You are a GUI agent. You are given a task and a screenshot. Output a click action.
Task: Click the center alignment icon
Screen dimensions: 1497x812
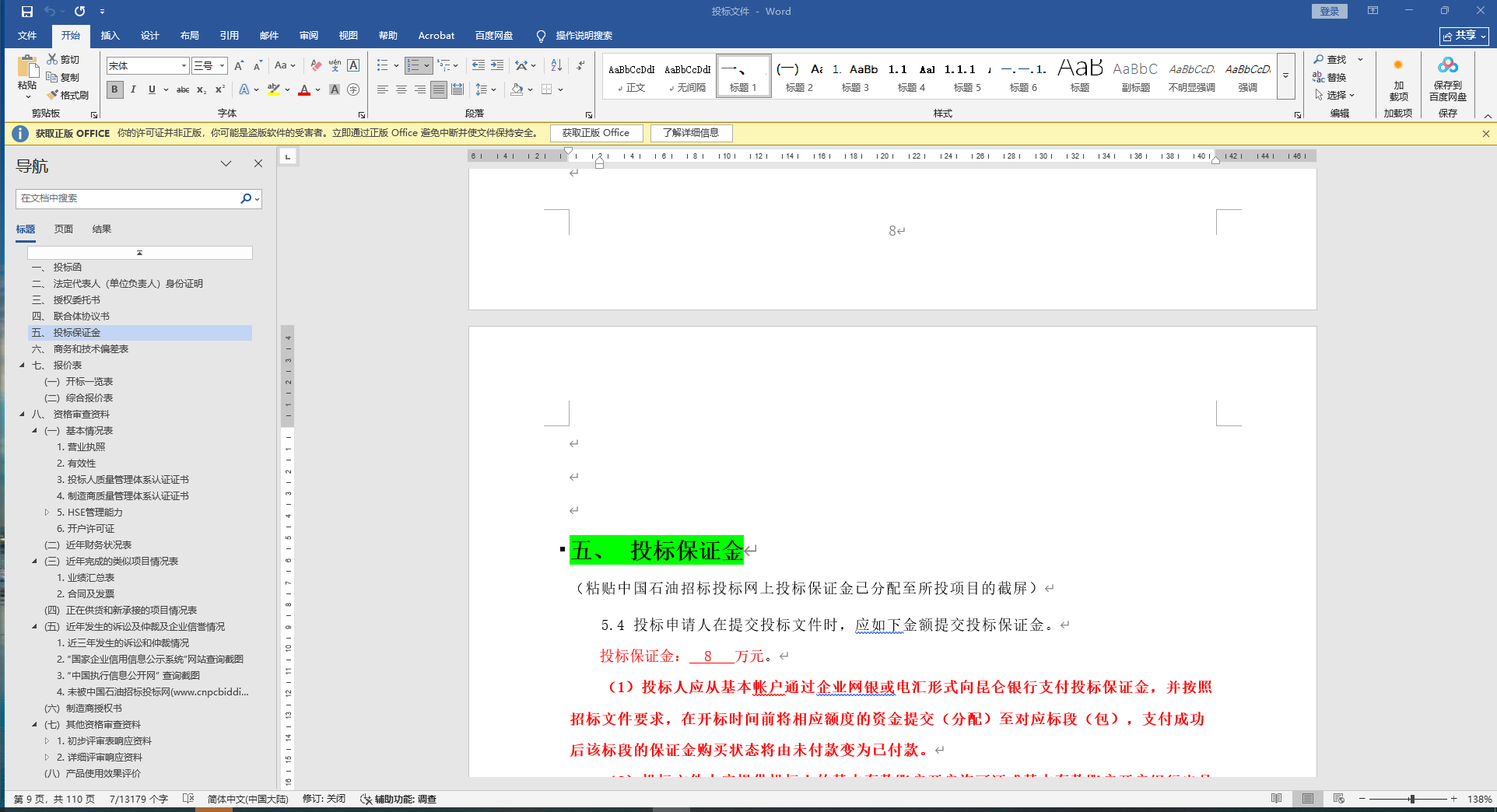click(401, 89)
